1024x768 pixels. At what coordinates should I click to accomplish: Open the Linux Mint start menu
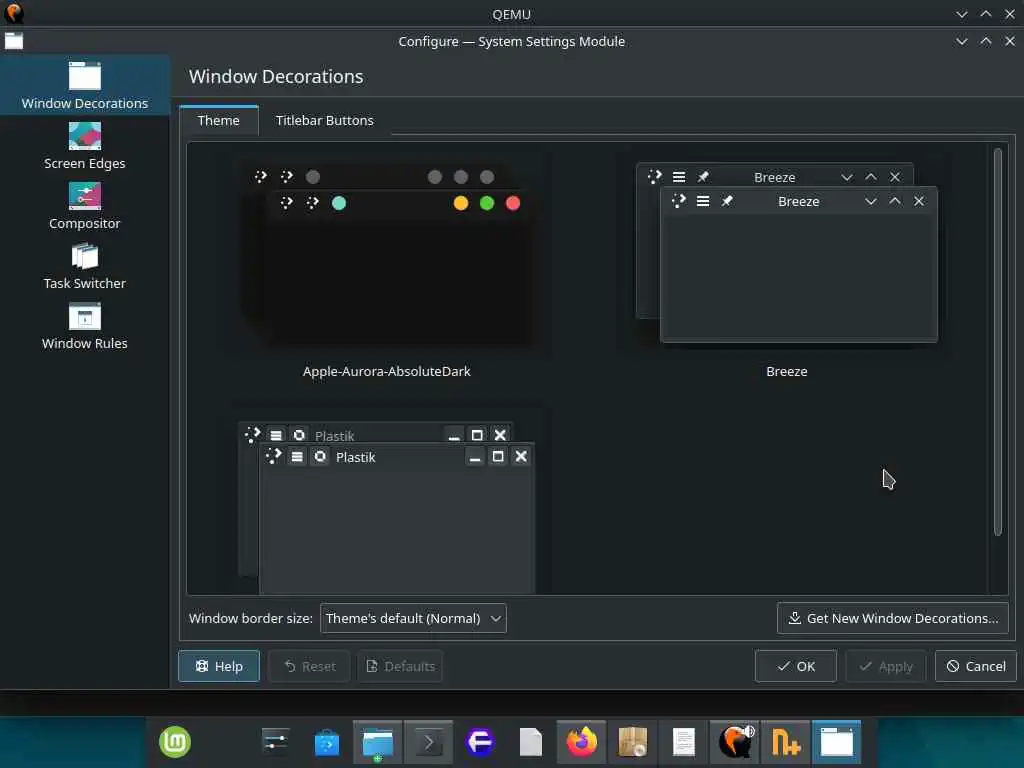(x=175, y=742)
